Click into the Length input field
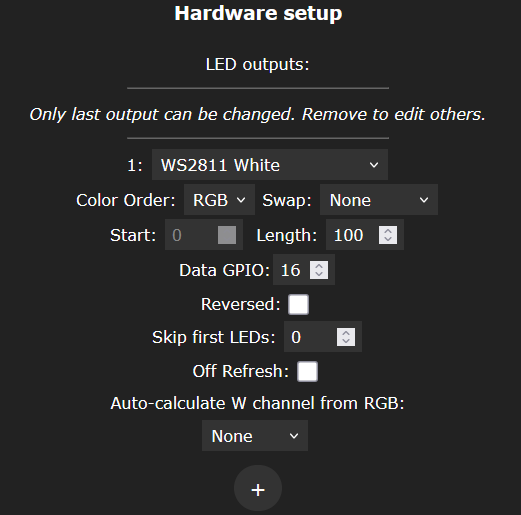 click(365, 235)
